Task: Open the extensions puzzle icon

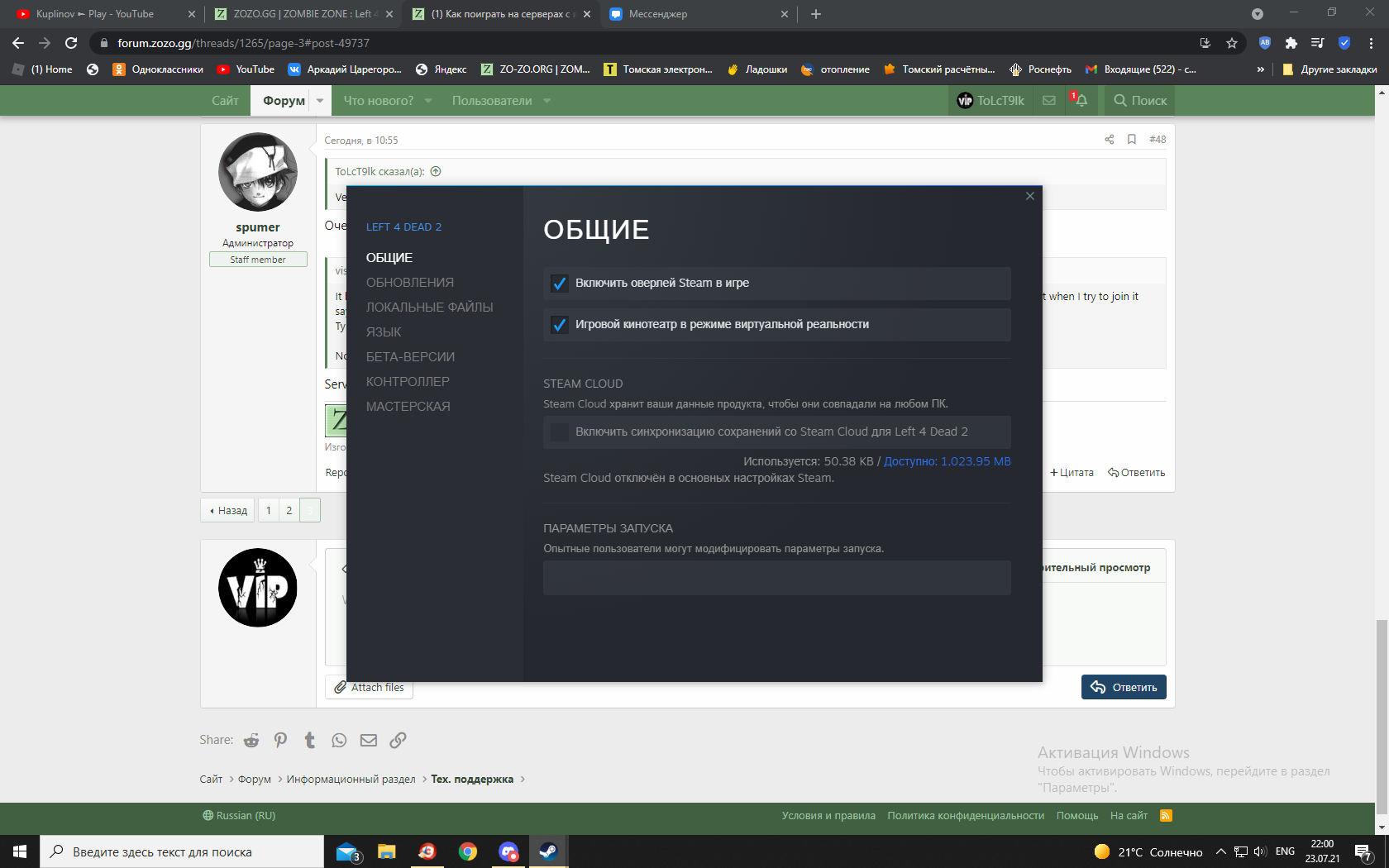Action: pyautogui.click(x=1291, y=43)
